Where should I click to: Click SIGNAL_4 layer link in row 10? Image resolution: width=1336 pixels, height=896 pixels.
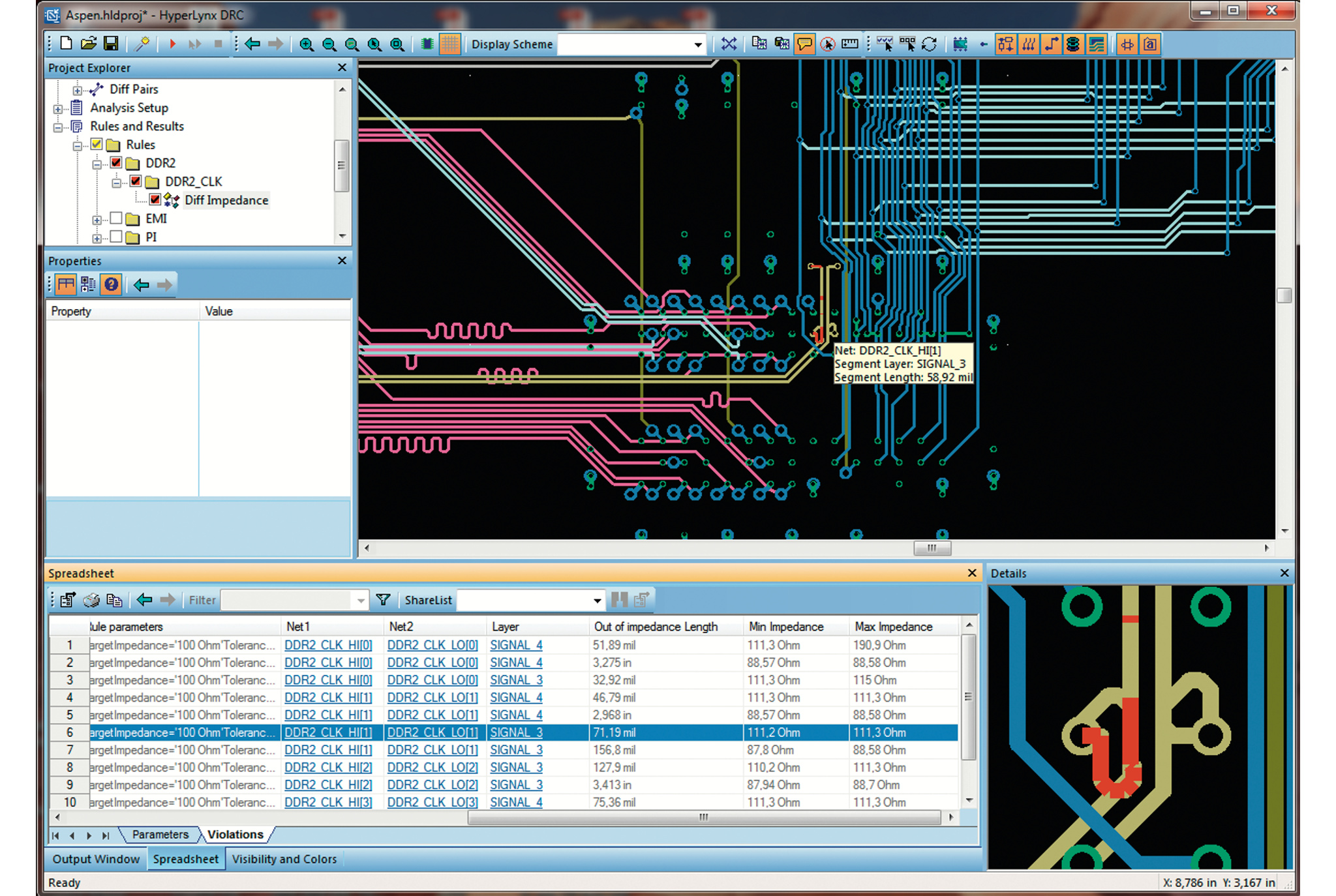[x=516, y=802]
